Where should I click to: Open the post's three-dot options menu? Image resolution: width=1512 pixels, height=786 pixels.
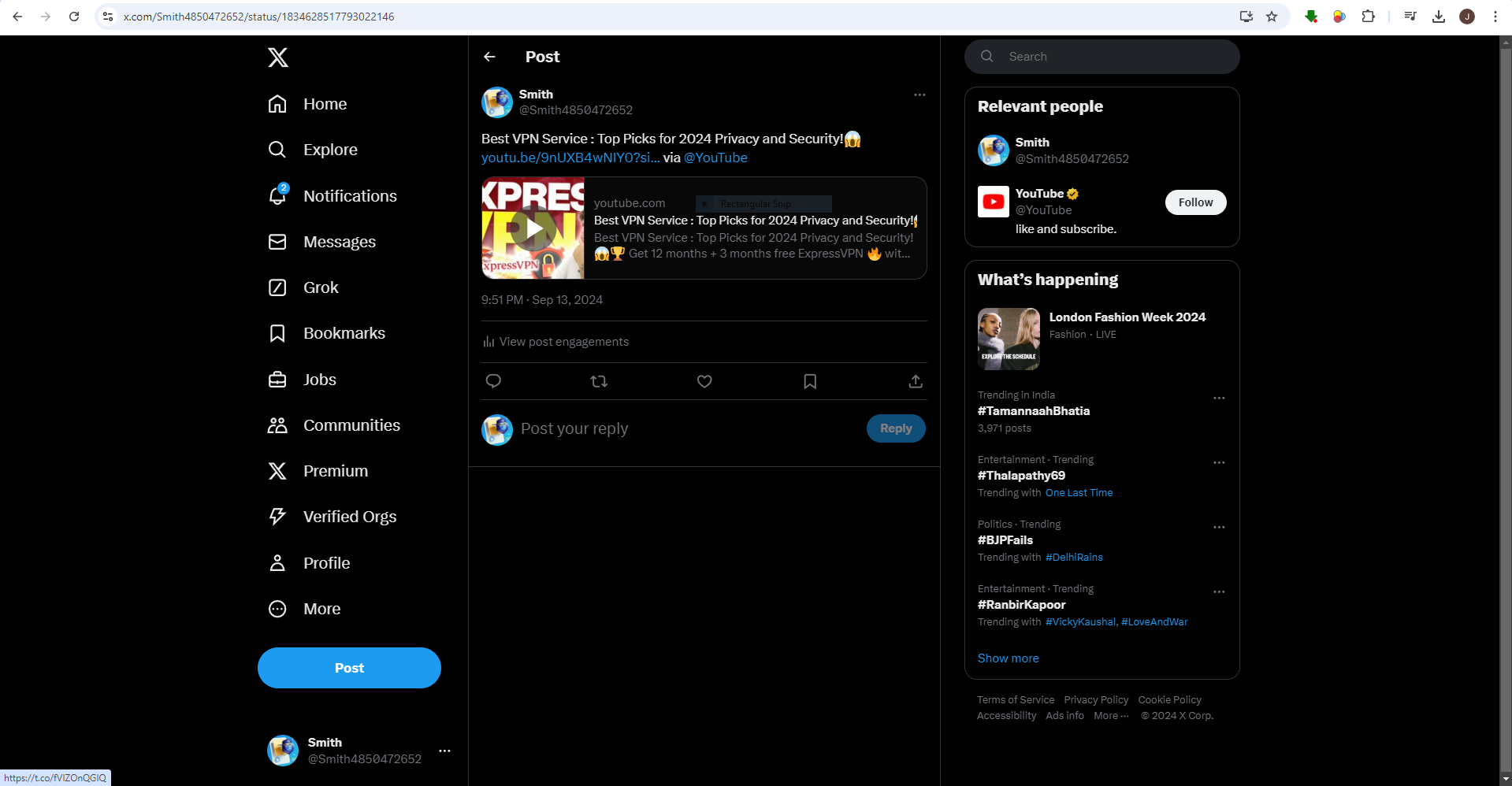[919, 95]
